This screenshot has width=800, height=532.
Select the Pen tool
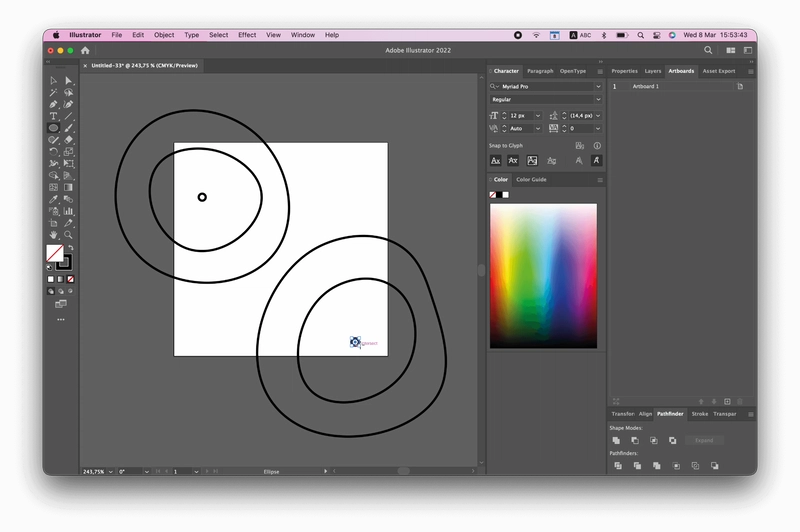click(53, 105)
